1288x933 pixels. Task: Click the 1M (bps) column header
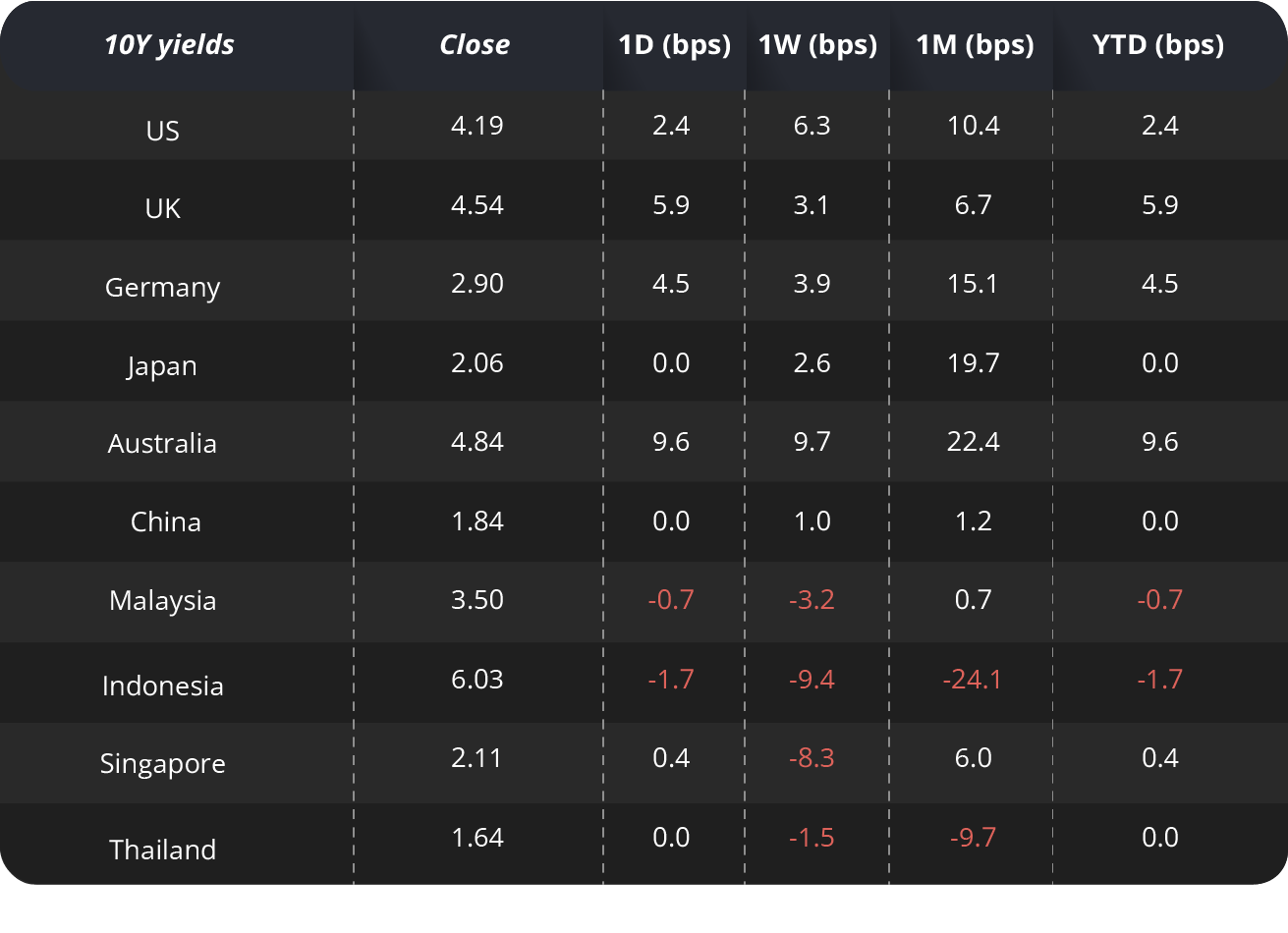(975, 45)
